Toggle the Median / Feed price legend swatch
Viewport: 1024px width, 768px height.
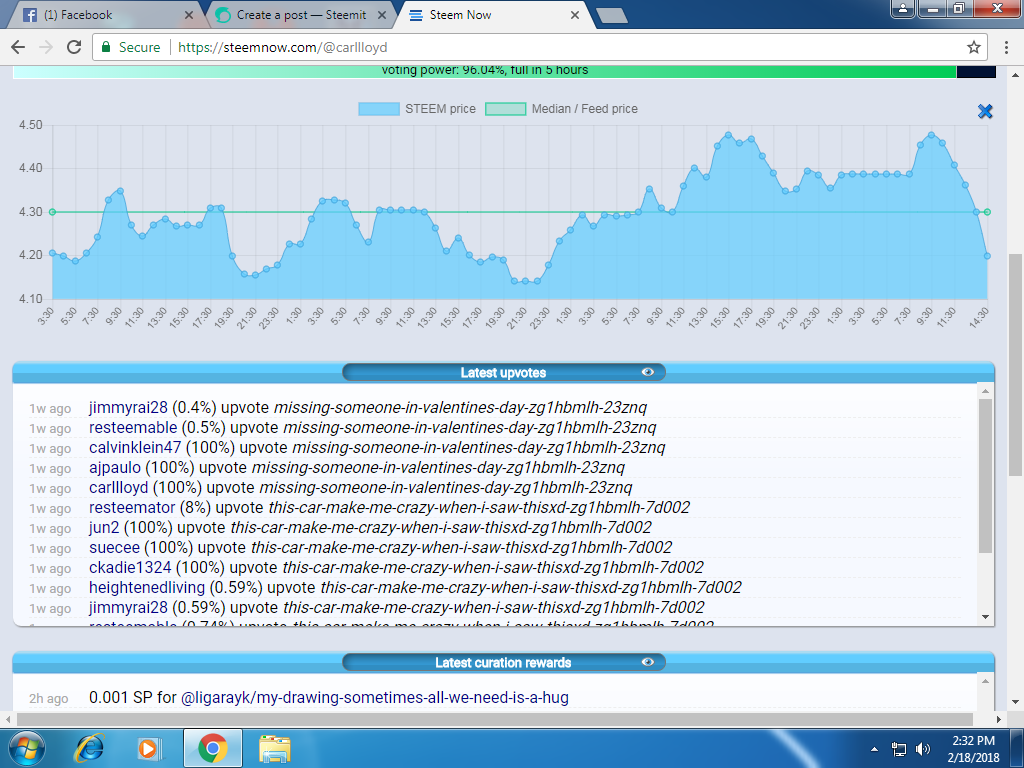(x=505, y=109)
